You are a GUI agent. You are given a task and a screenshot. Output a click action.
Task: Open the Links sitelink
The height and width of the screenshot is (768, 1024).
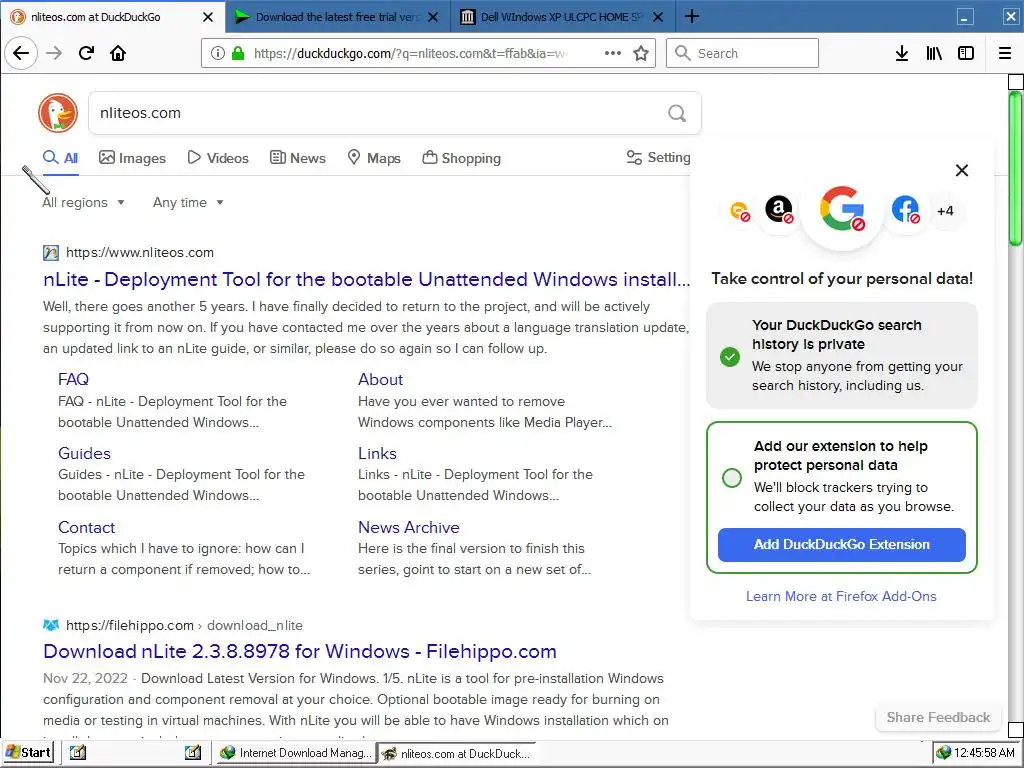(377, 453)
